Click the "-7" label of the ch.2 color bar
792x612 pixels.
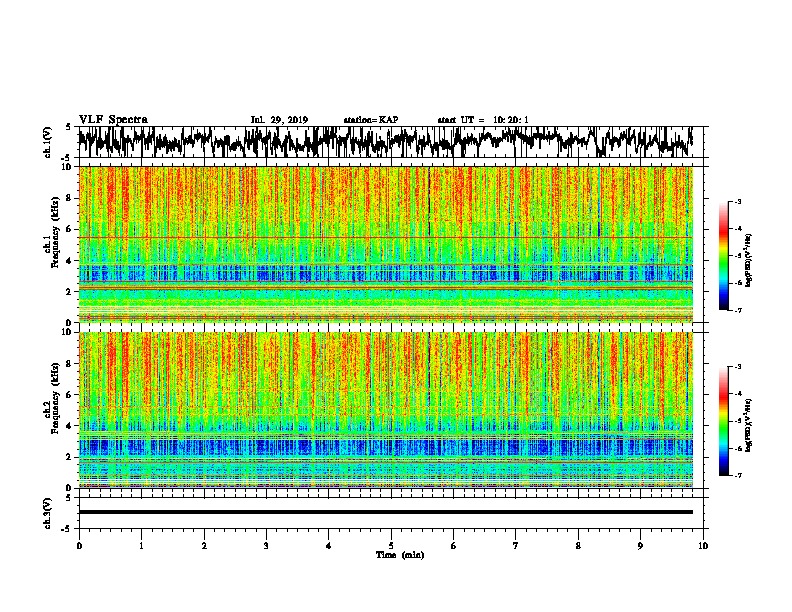pyautogui.click(x=737, y=475)
